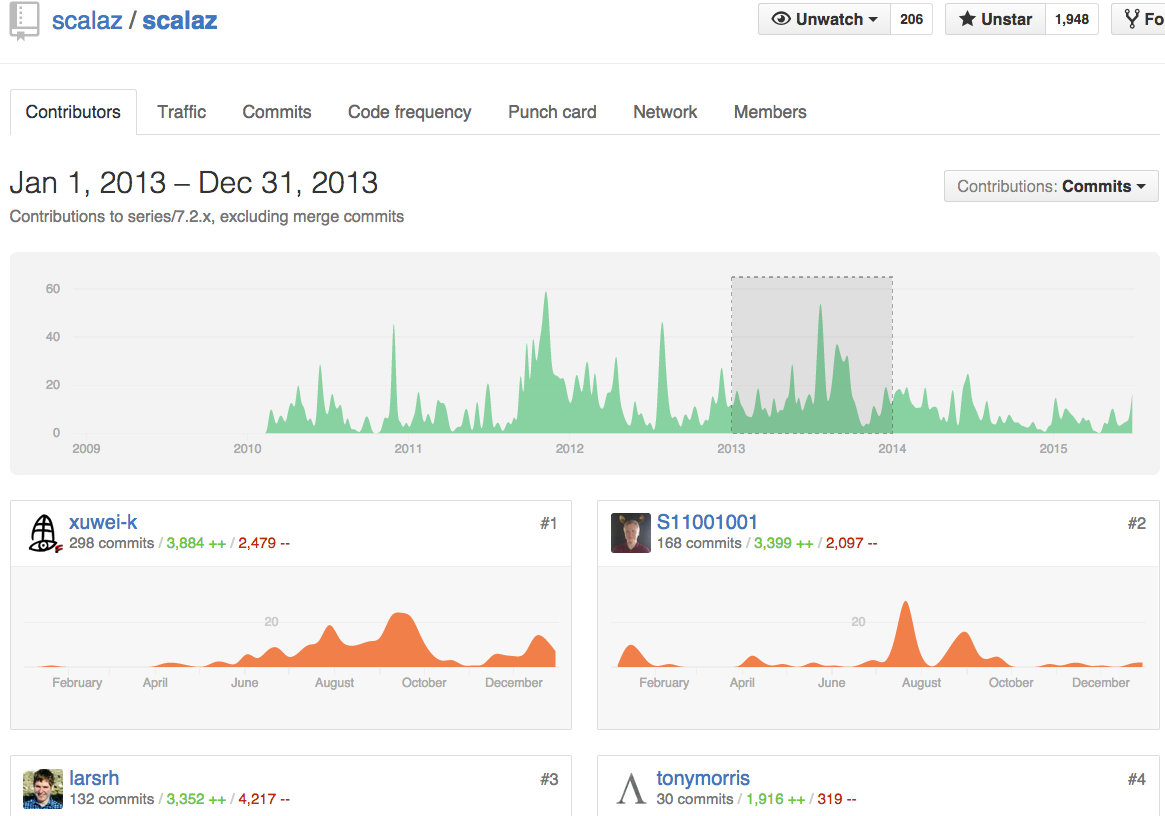Click the xuwei-k orange commit graph
1165x816 pixels.
click(290, 639)
